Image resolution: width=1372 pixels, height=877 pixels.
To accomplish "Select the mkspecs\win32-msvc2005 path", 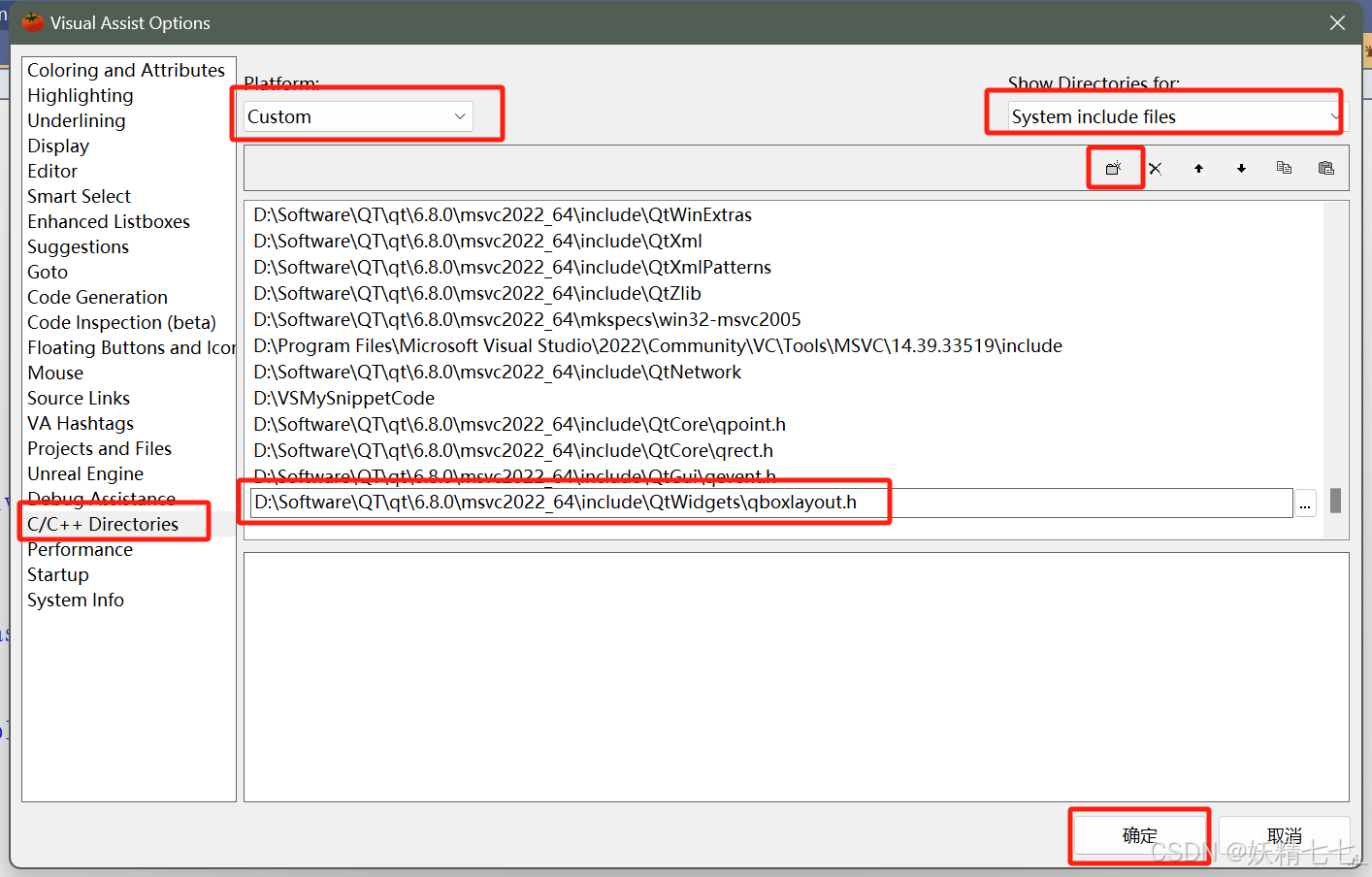I will (x=527, y=319).
